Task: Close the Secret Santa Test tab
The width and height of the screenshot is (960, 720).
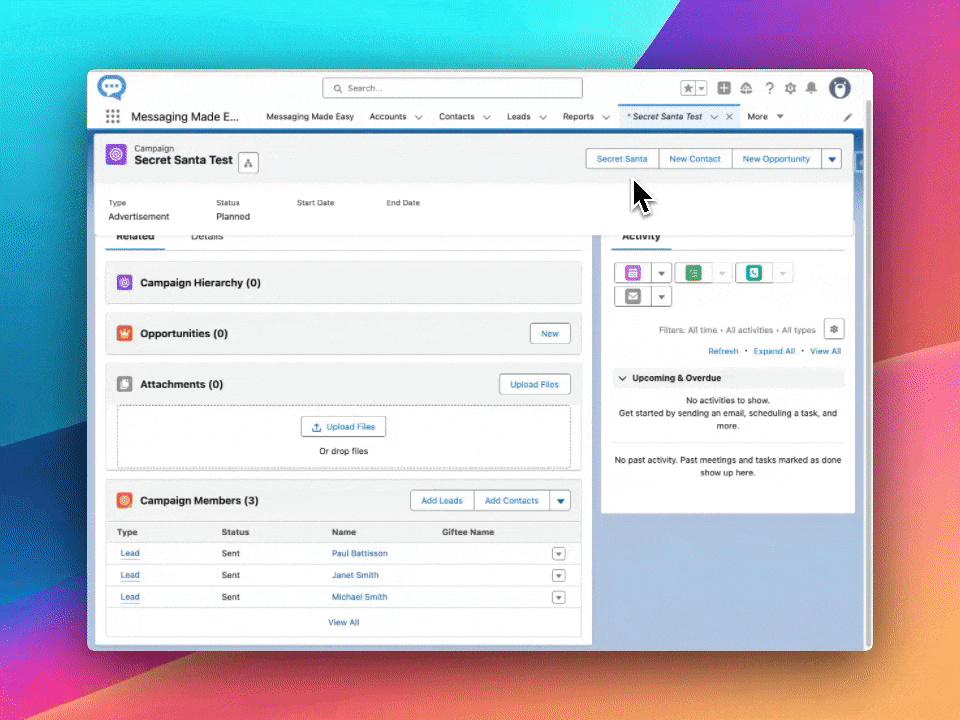Action: (729, 117)
